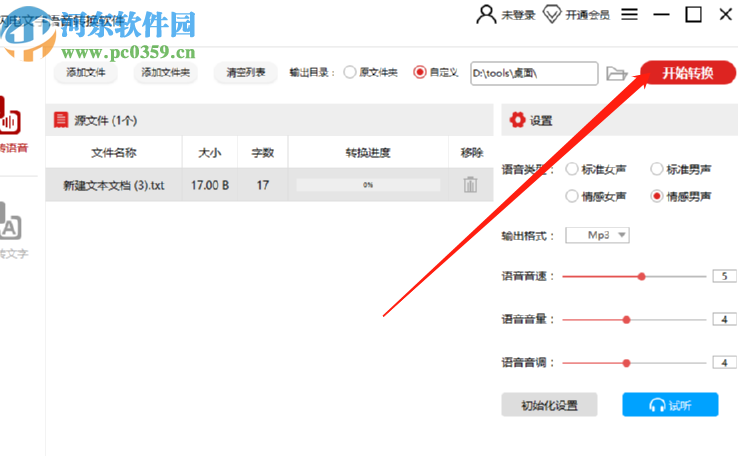Screen dimensions: 738x456
Task: Open the 未登录 login link
Action: (x=518, y=15)
